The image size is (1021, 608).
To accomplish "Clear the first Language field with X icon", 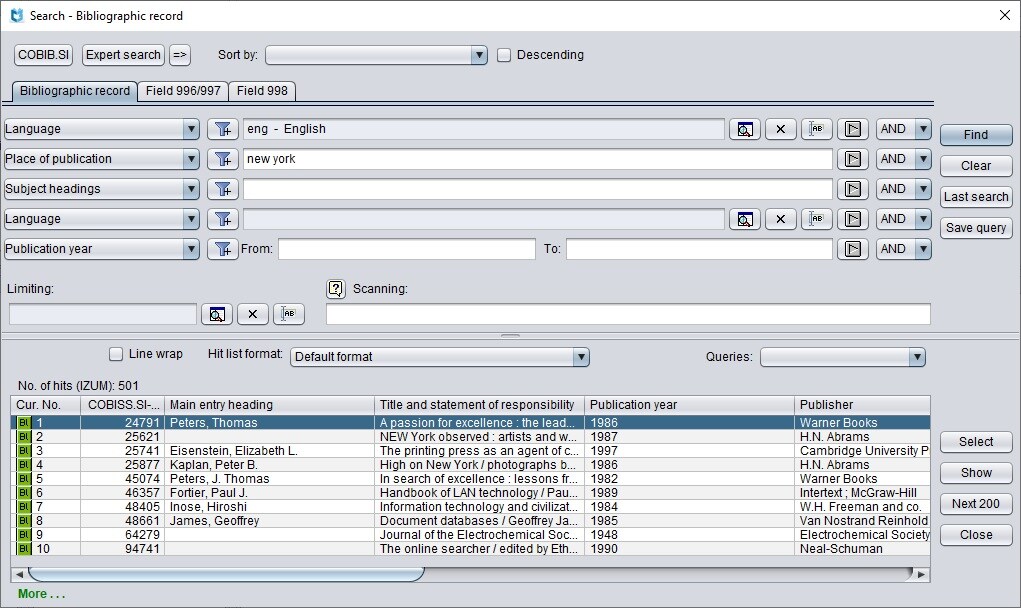I will [780, 129].
